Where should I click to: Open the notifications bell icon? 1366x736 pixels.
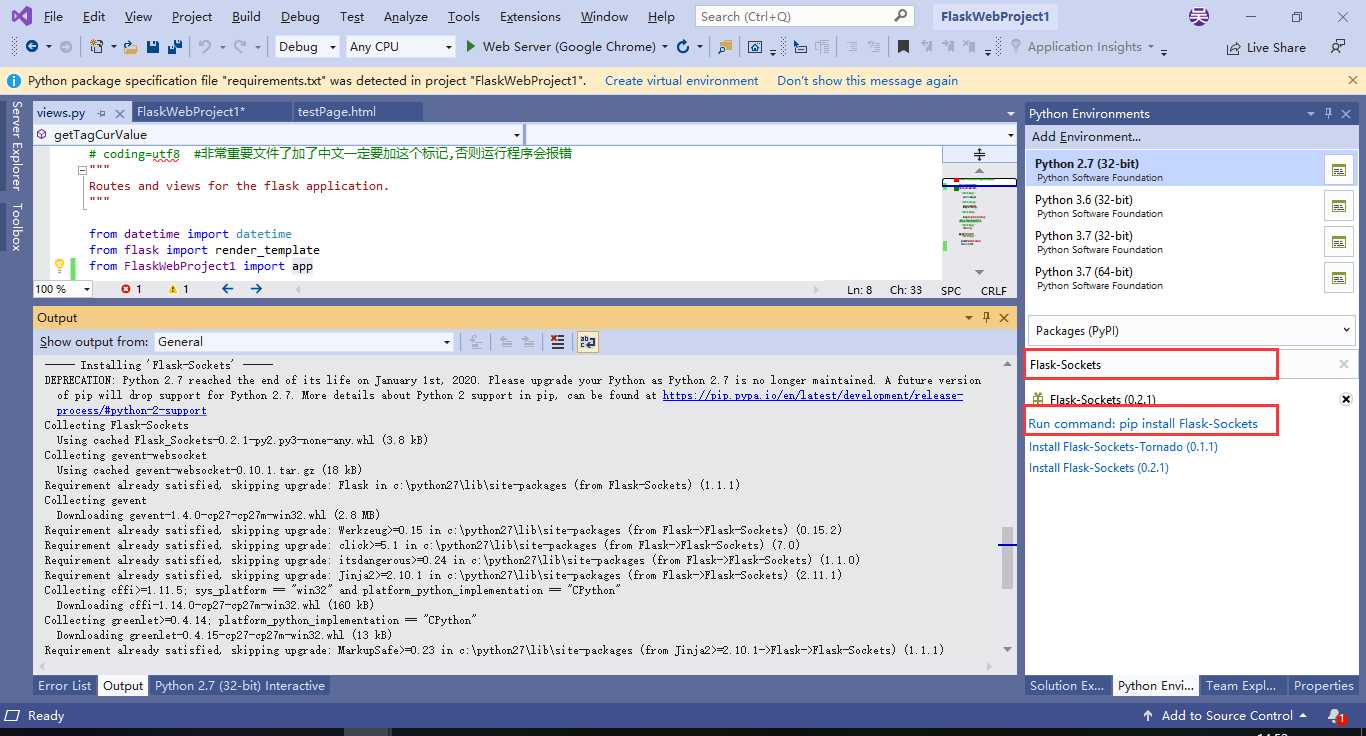(1336, 716)
